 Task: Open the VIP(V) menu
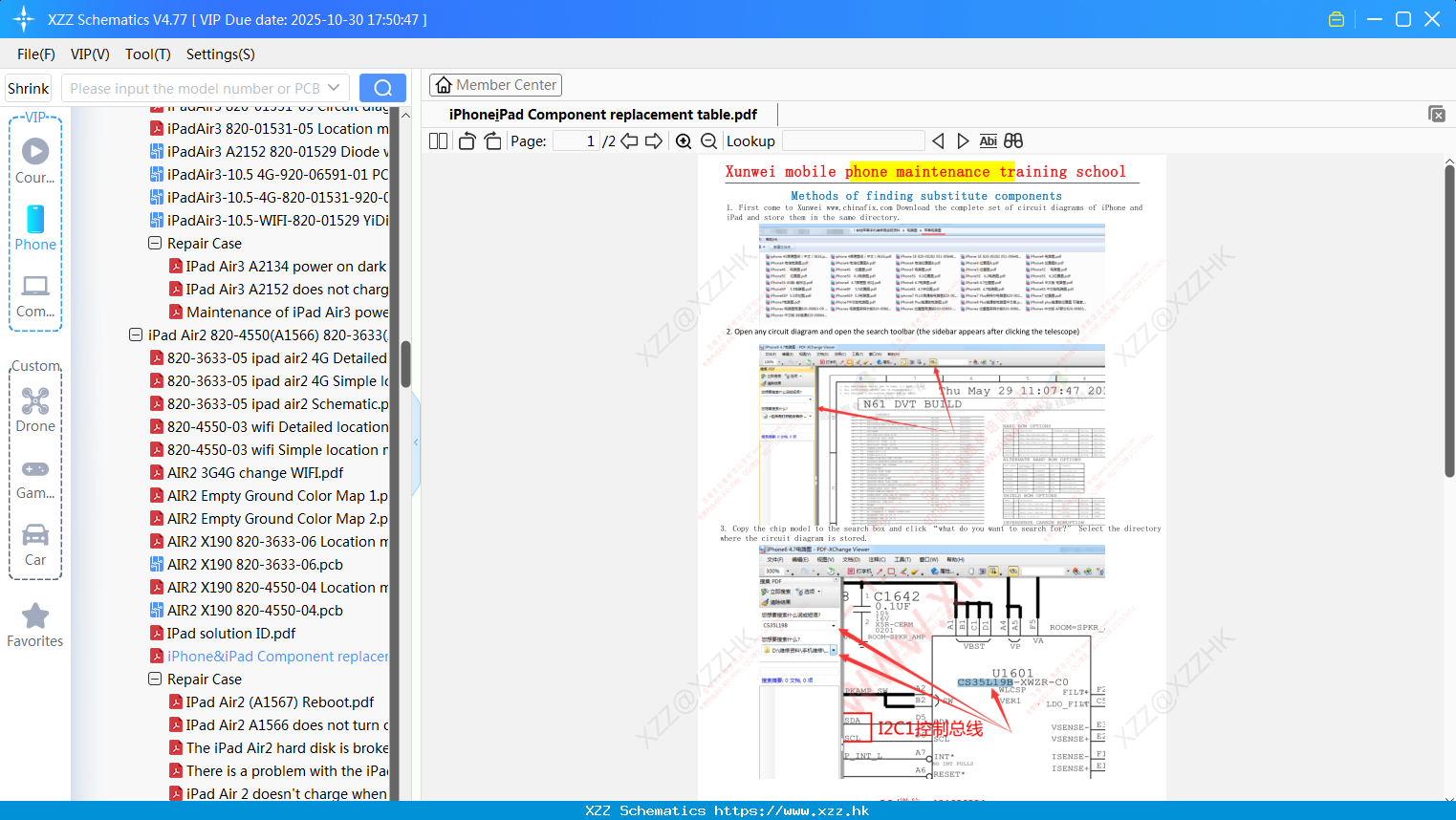tap(90, 54)
